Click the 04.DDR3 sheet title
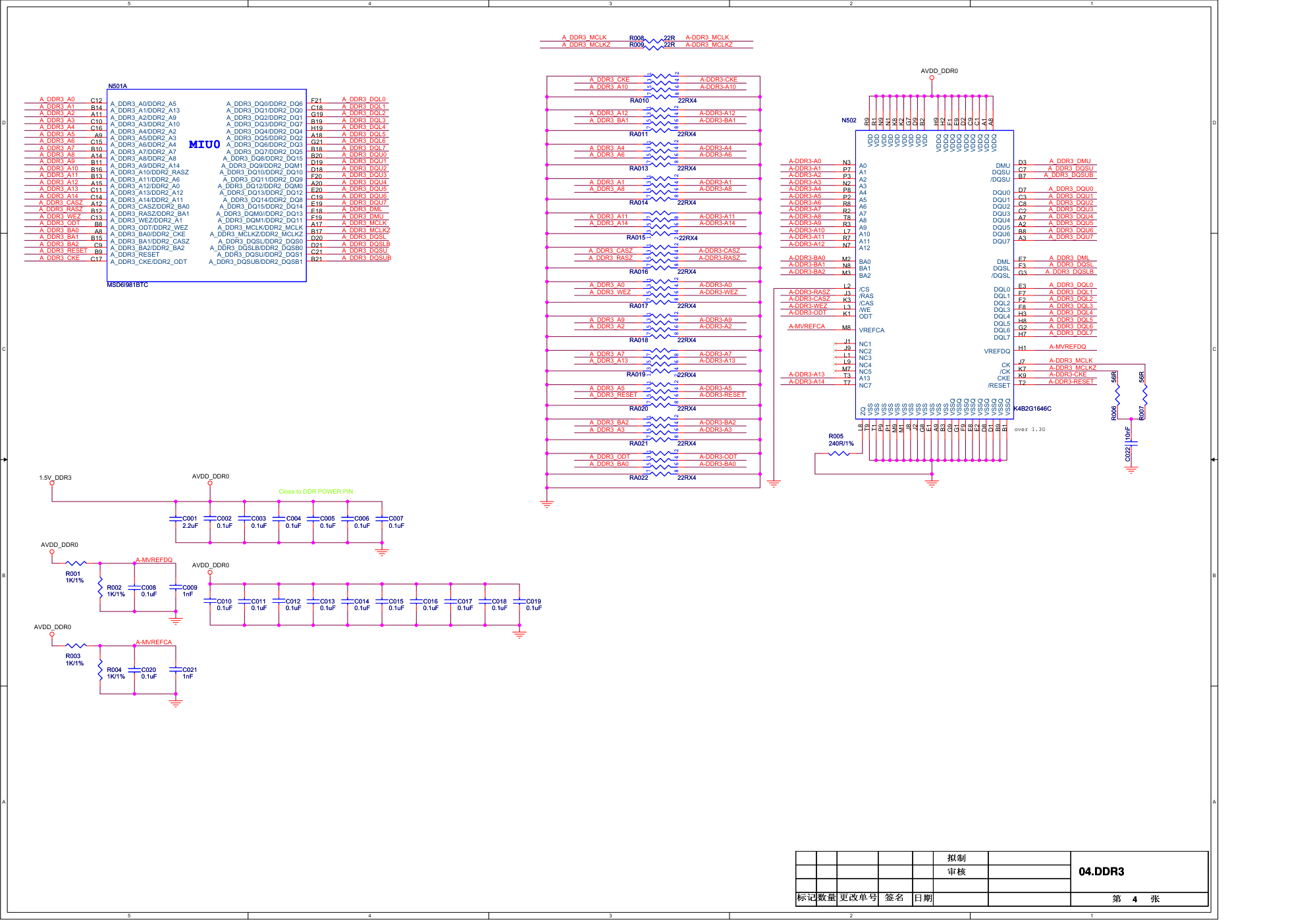The height and width of the screenshot is (924, 1307). click(1101, 872)
